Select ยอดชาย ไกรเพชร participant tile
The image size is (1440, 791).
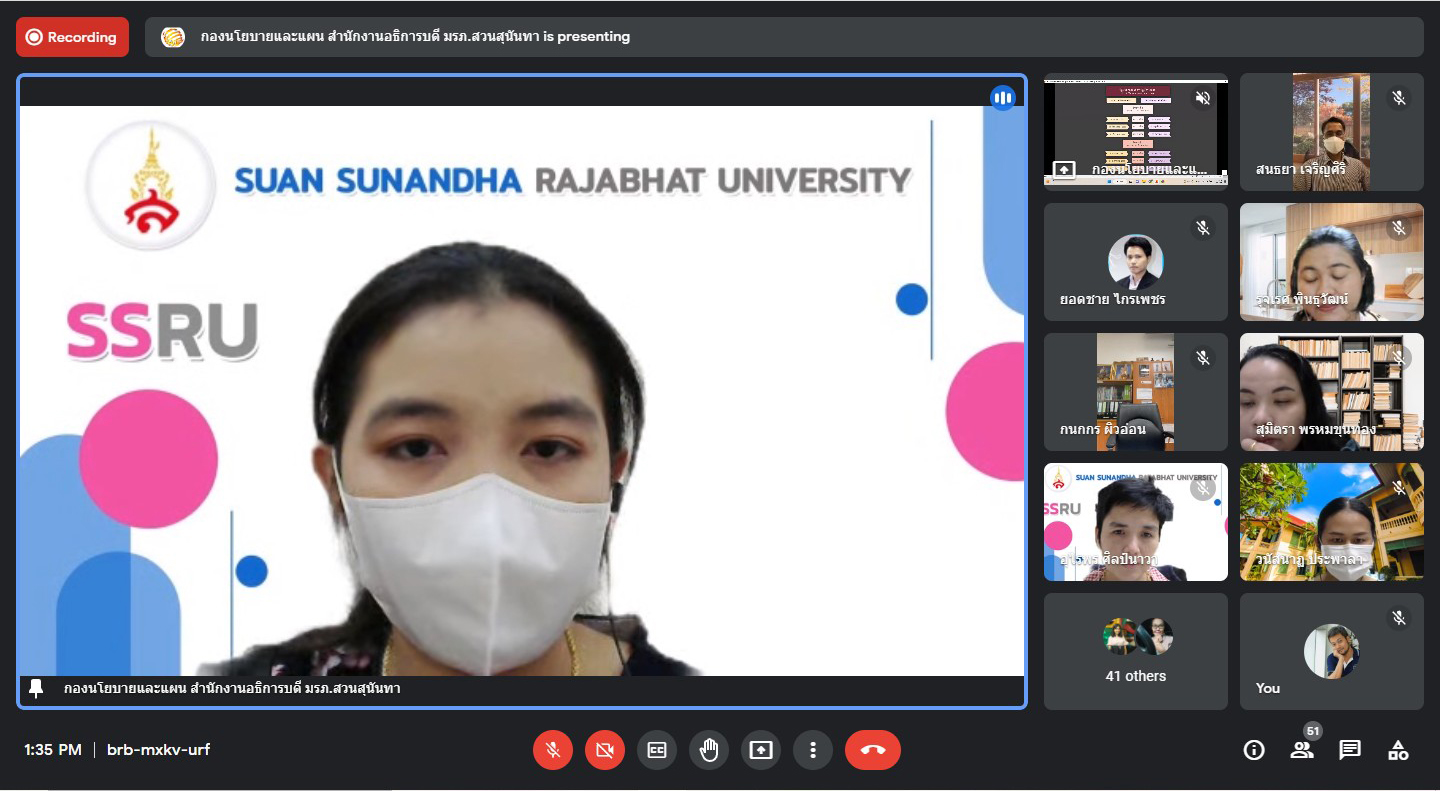click(1135, 262)
